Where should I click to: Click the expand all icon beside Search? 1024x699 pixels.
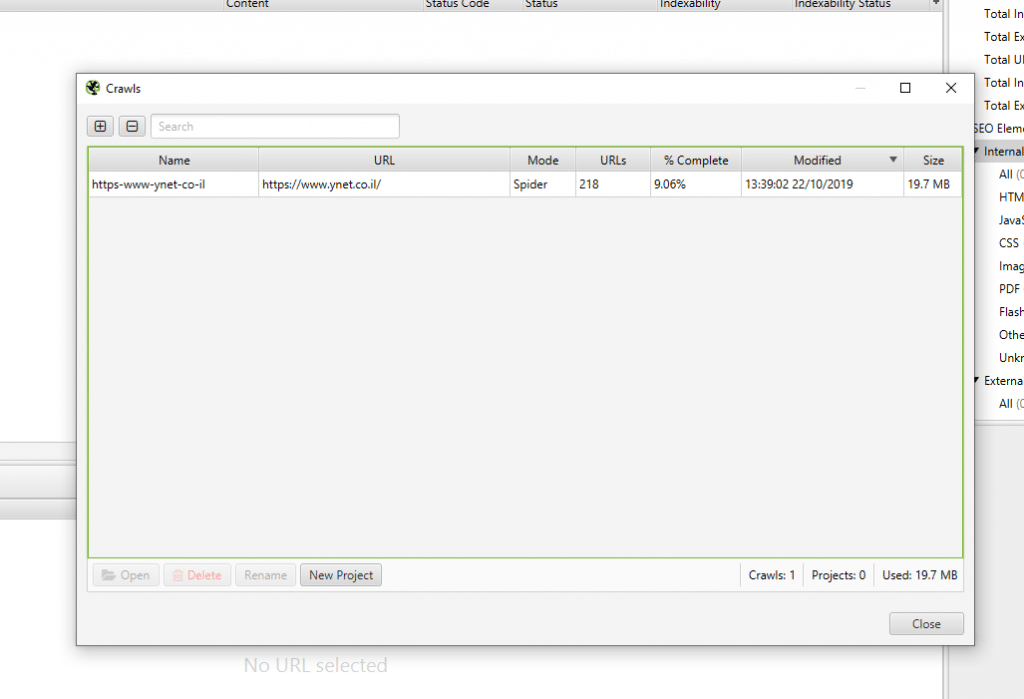[100, 126]
